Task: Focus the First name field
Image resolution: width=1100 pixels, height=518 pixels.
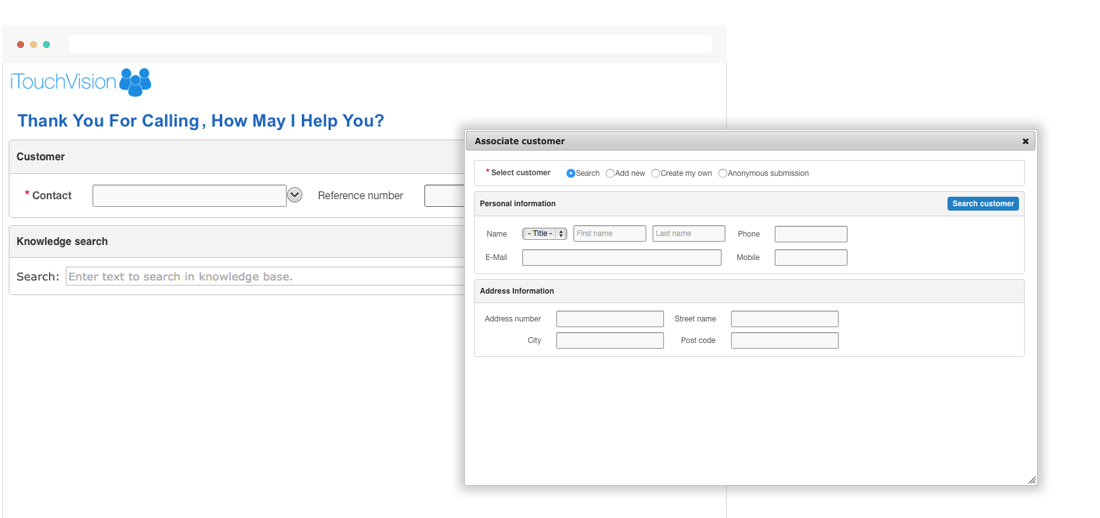Action: point(610,234)
